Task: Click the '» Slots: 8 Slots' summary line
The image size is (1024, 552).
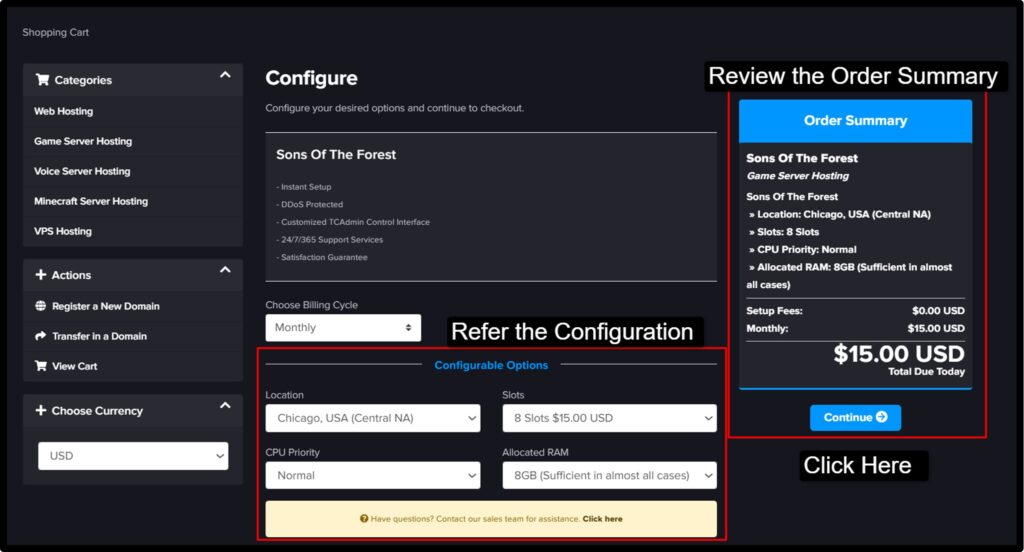Action: (784, 232)
